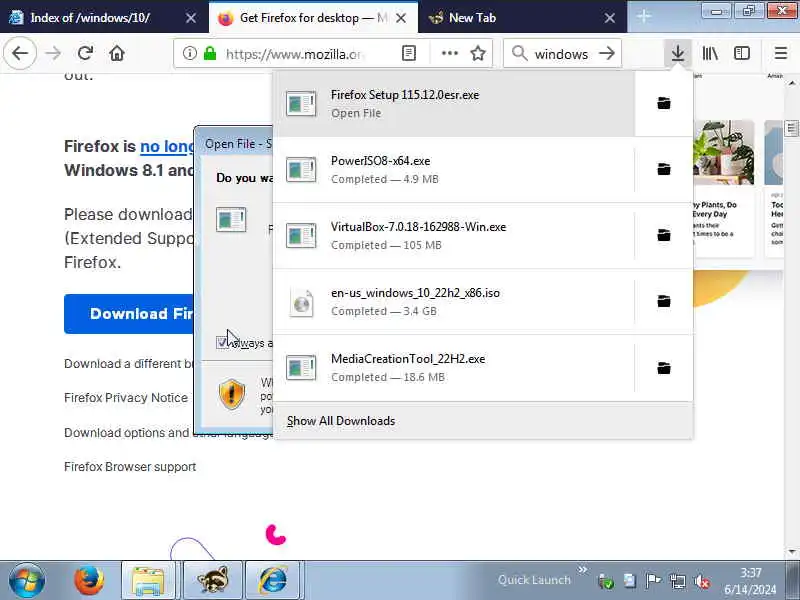Open page actions three-dot menu

coord(449,53)
